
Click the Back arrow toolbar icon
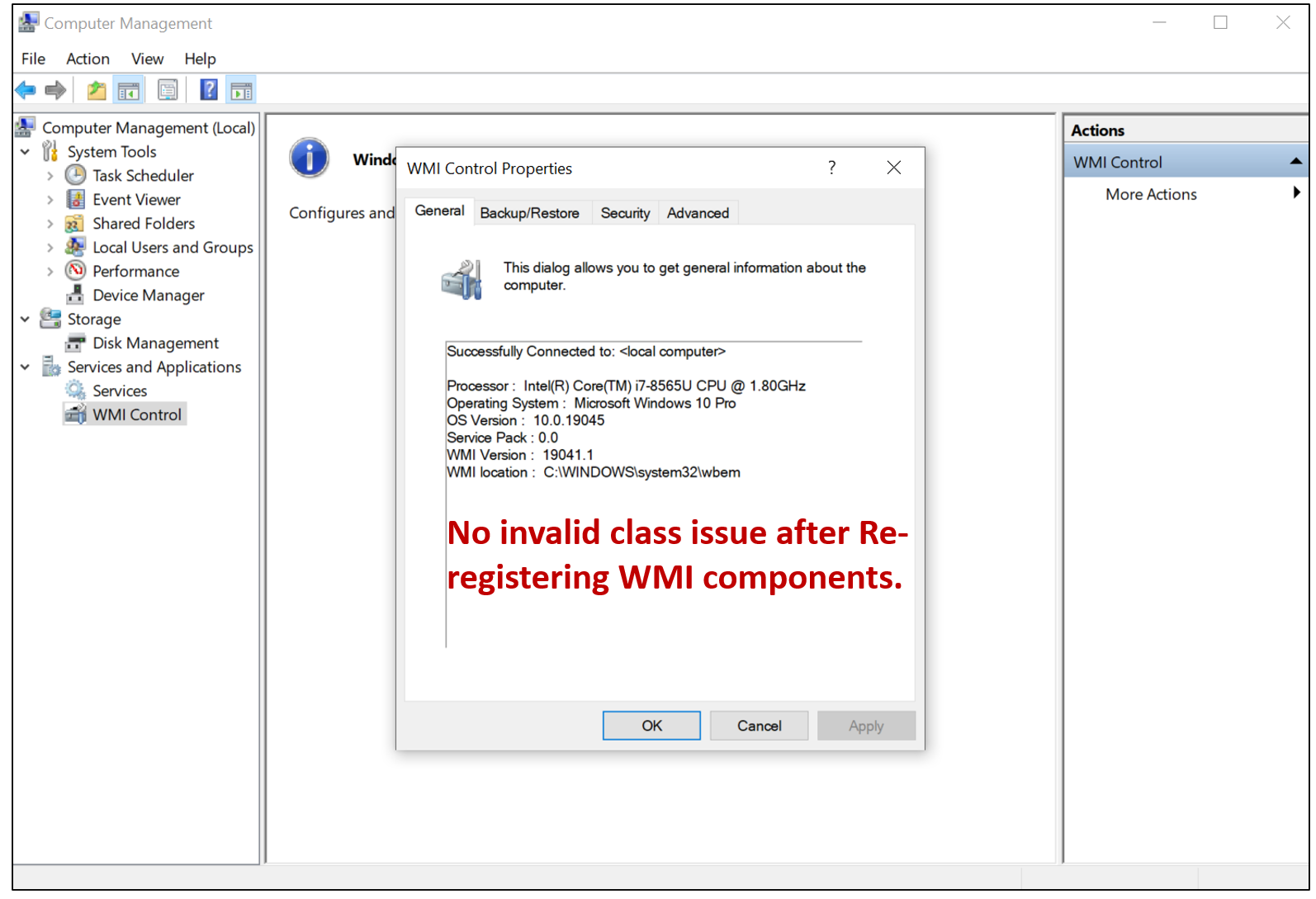point(26,90)
